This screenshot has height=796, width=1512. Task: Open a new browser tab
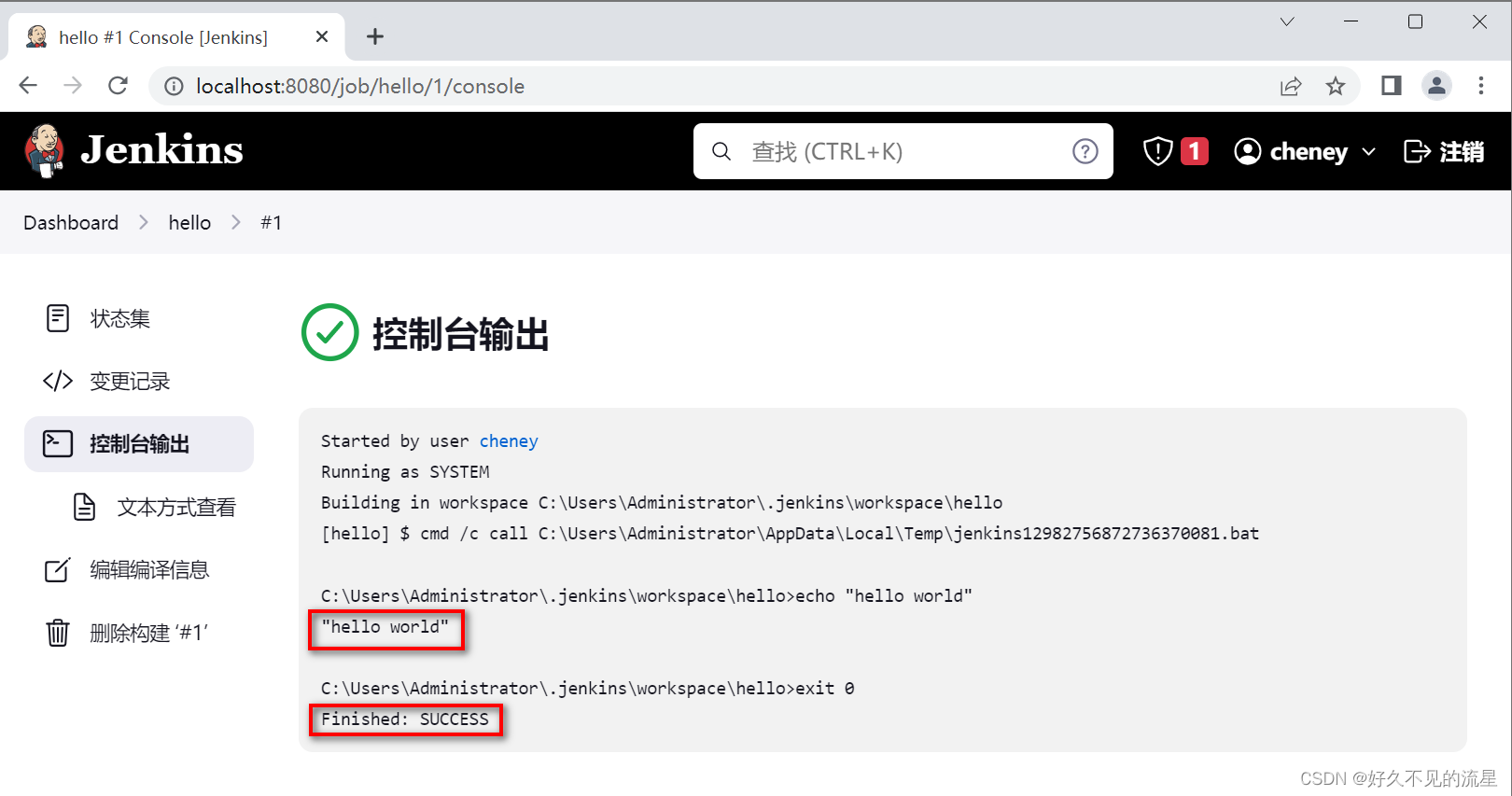[x=375, y=36]
